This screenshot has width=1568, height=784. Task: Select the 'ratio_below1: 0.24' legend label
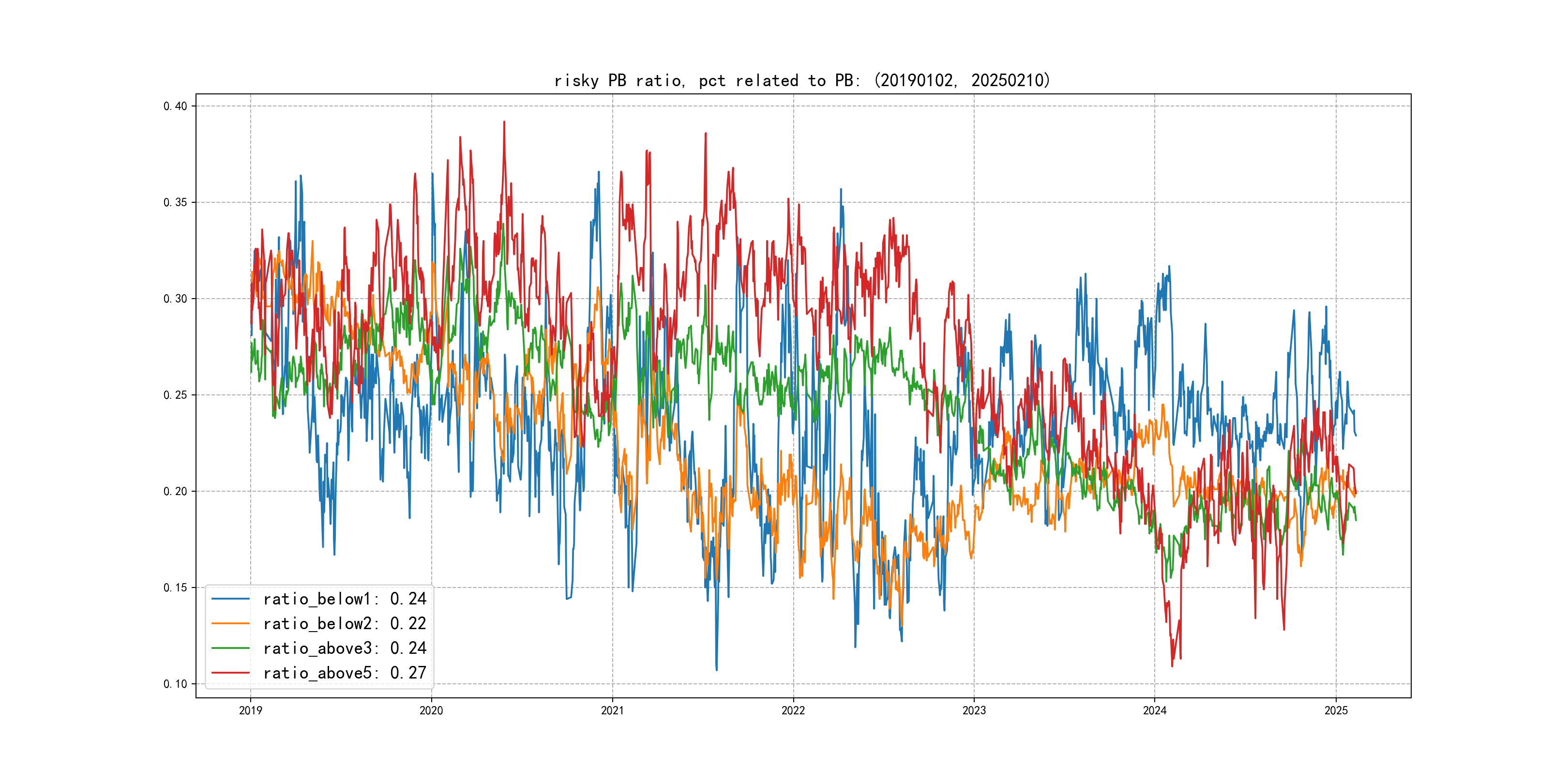tap(345, 599)
